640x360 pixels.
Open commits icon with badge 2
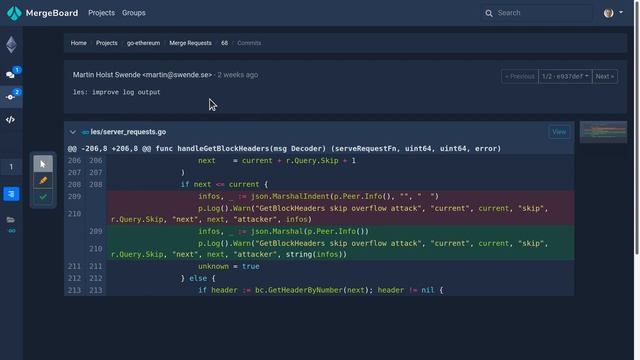tap(11, 97)
